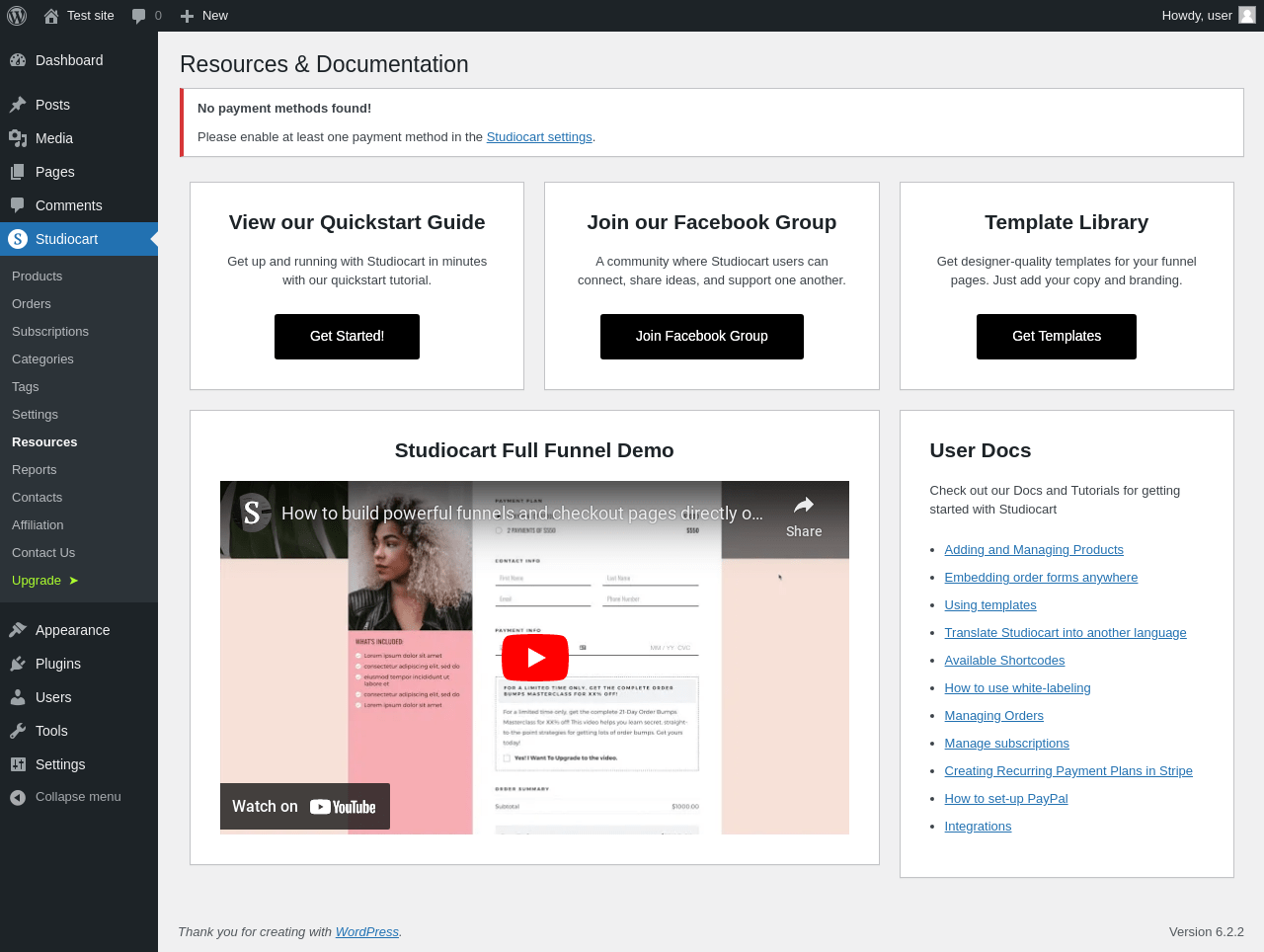Image resolution: width=1264 pixels, height=952 pixels.
Task: Click the Version 6.2.2 footer text
Action: pos(1207,932)
